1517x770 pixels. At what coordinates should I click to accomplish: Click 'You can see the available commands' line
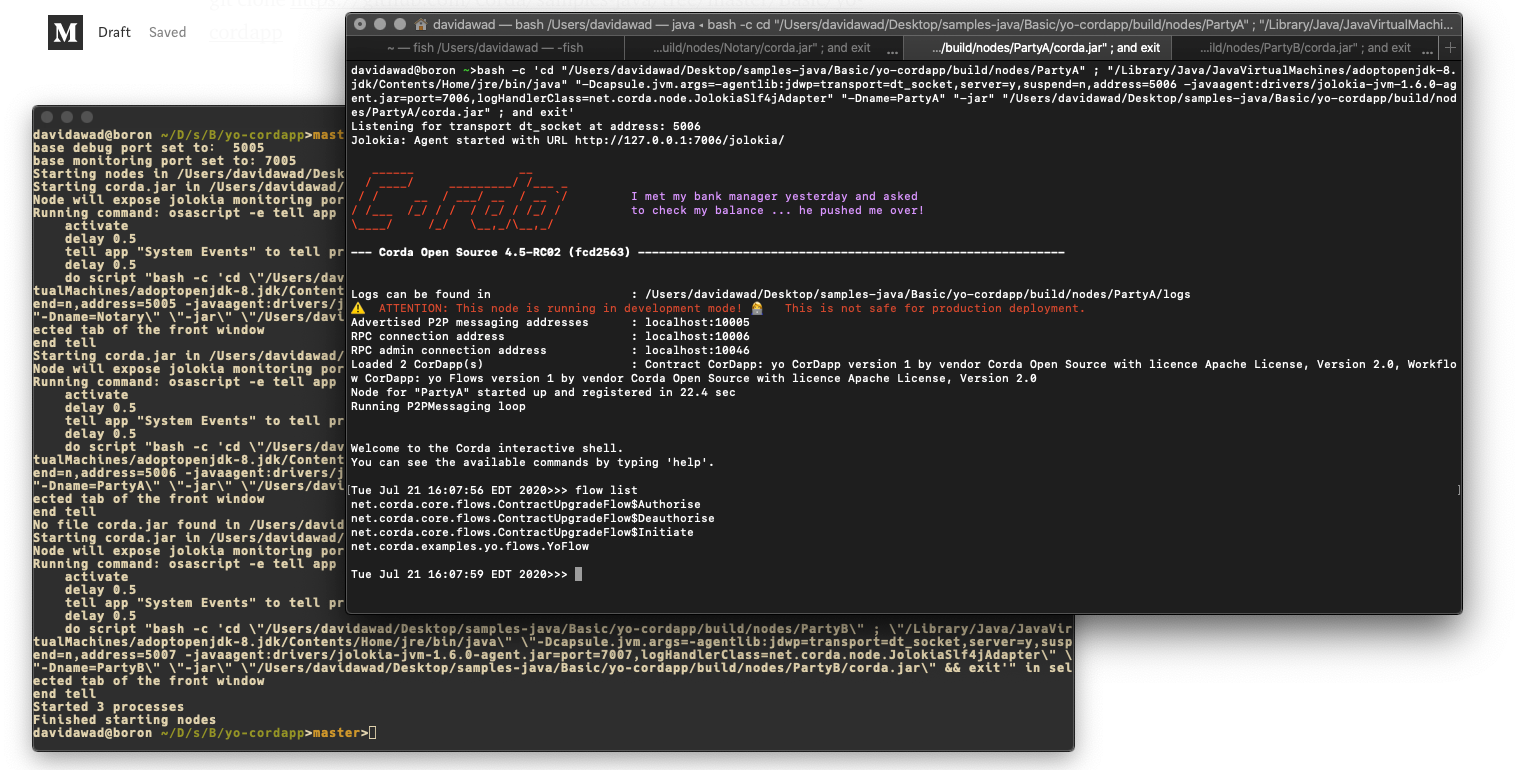[x=533, y=462]
